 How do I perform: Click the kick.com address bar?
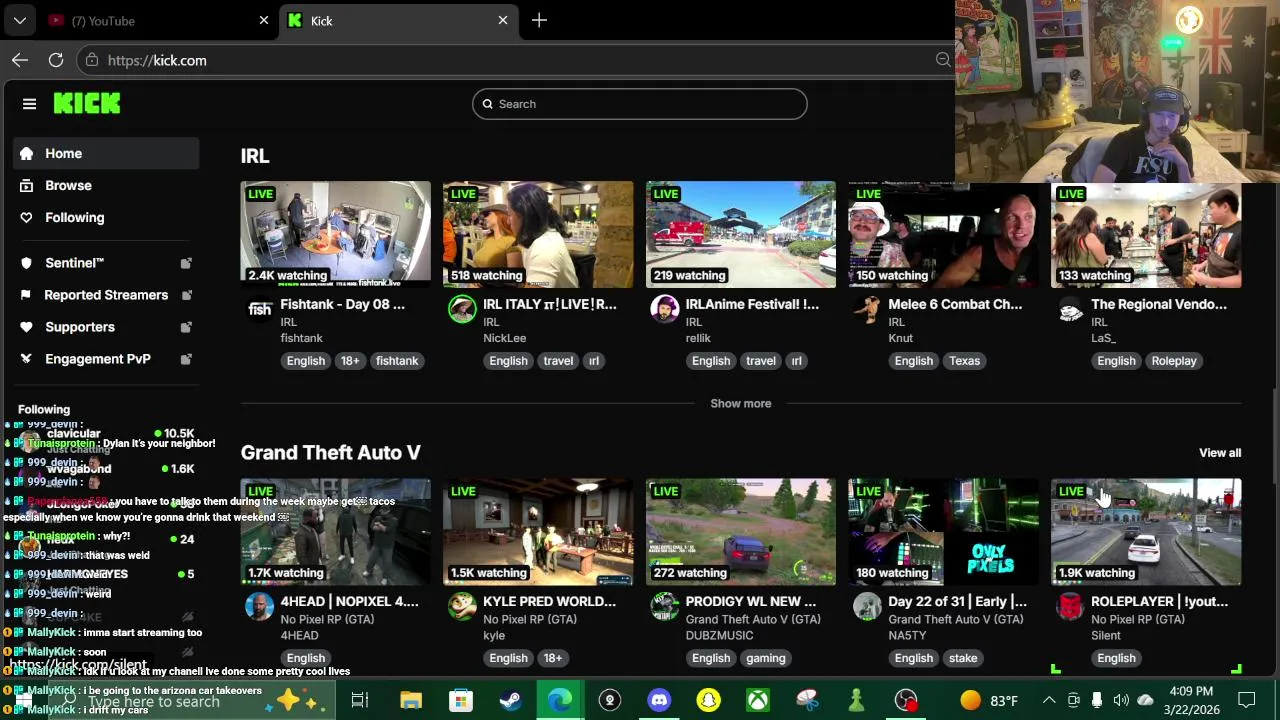(x=515, y=60)
